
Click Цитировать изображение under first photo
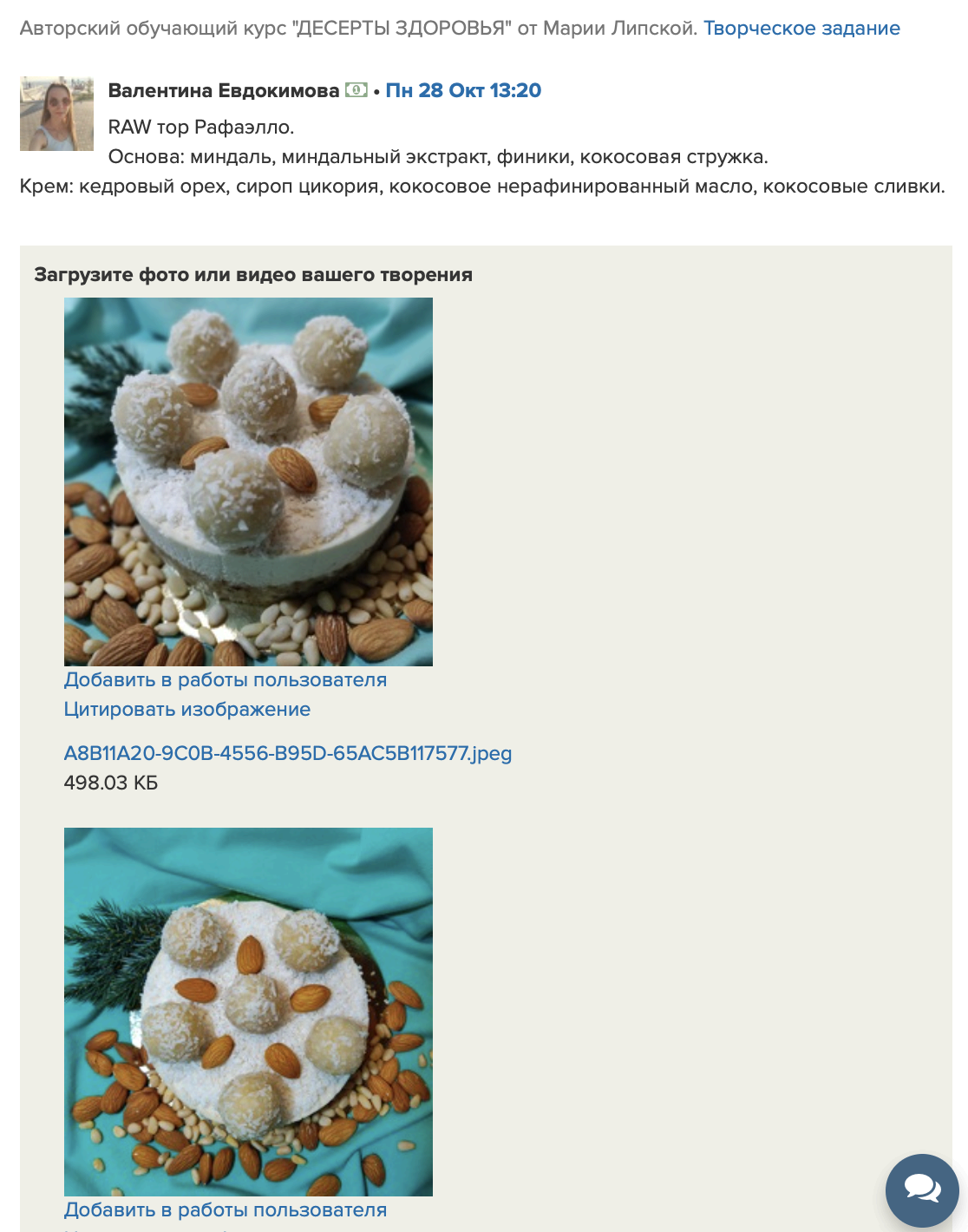pos(187,710)
